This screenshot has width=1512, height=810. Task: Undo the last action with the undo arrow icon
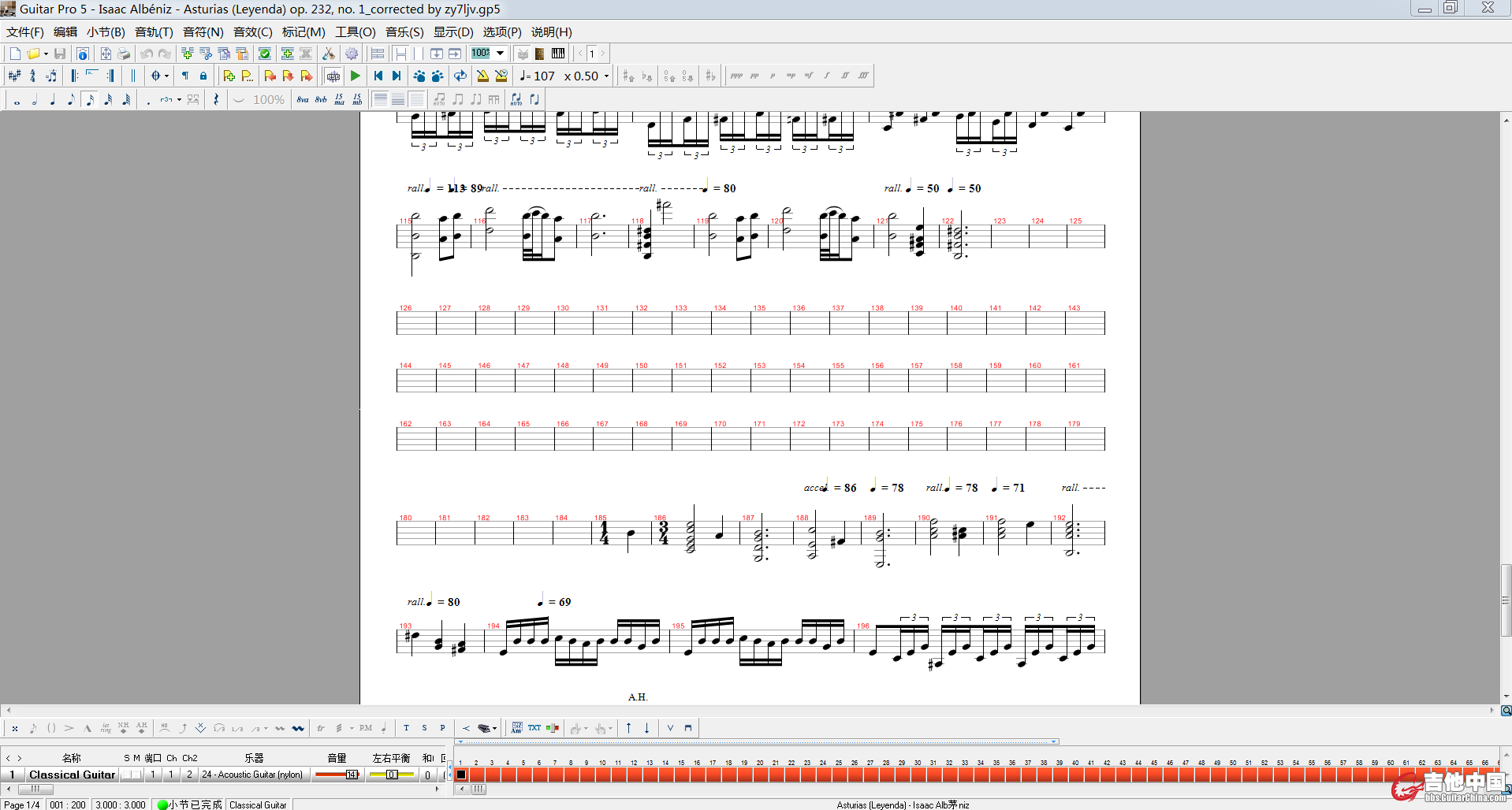tap(147, 54)
